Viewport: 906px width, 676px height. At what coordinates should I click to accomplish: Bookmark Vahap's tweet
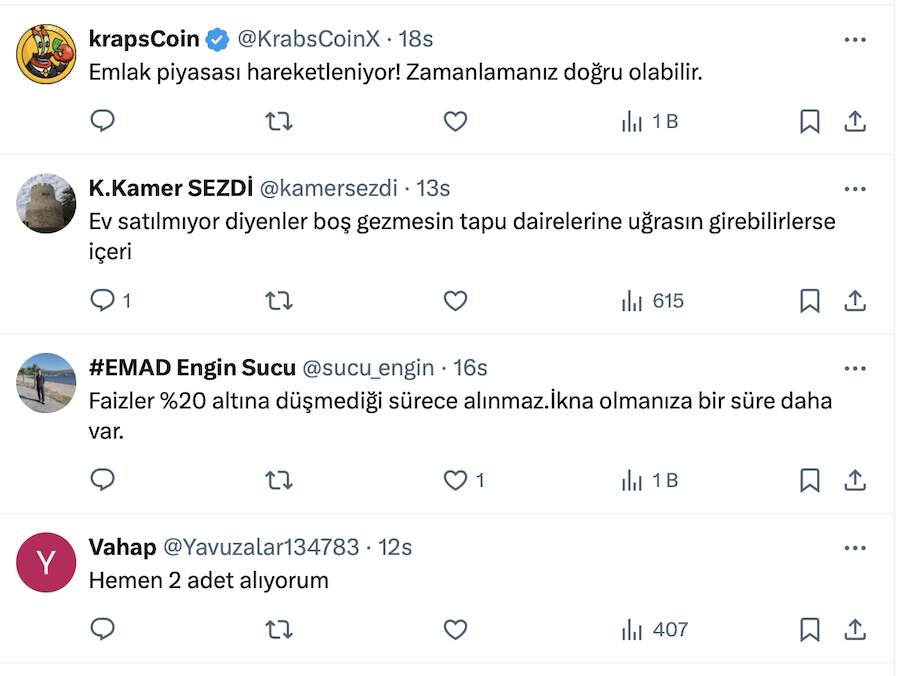(810, 630)
